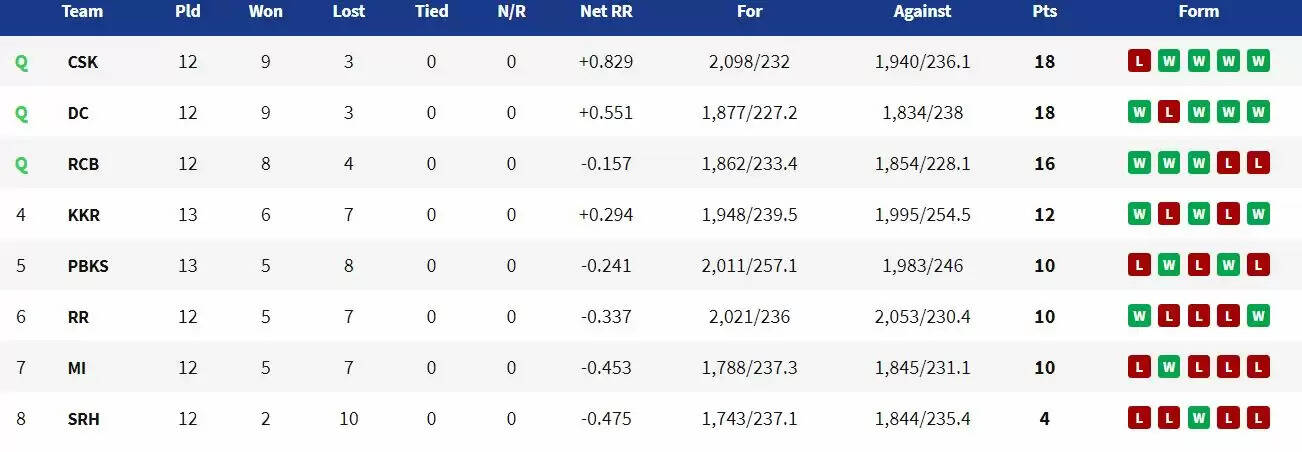Click the Against column header
Viewport: 1302px width, 452px height.
[922, 12]
